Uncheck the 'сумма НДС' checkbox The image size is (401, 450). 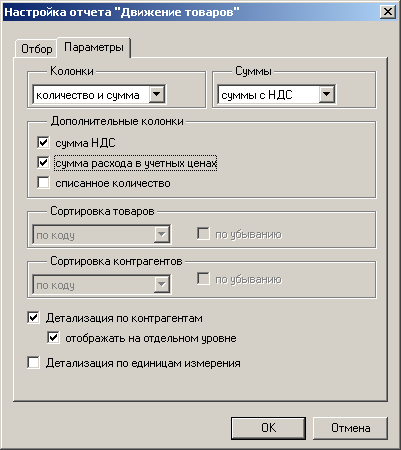[x=43, y=142]
